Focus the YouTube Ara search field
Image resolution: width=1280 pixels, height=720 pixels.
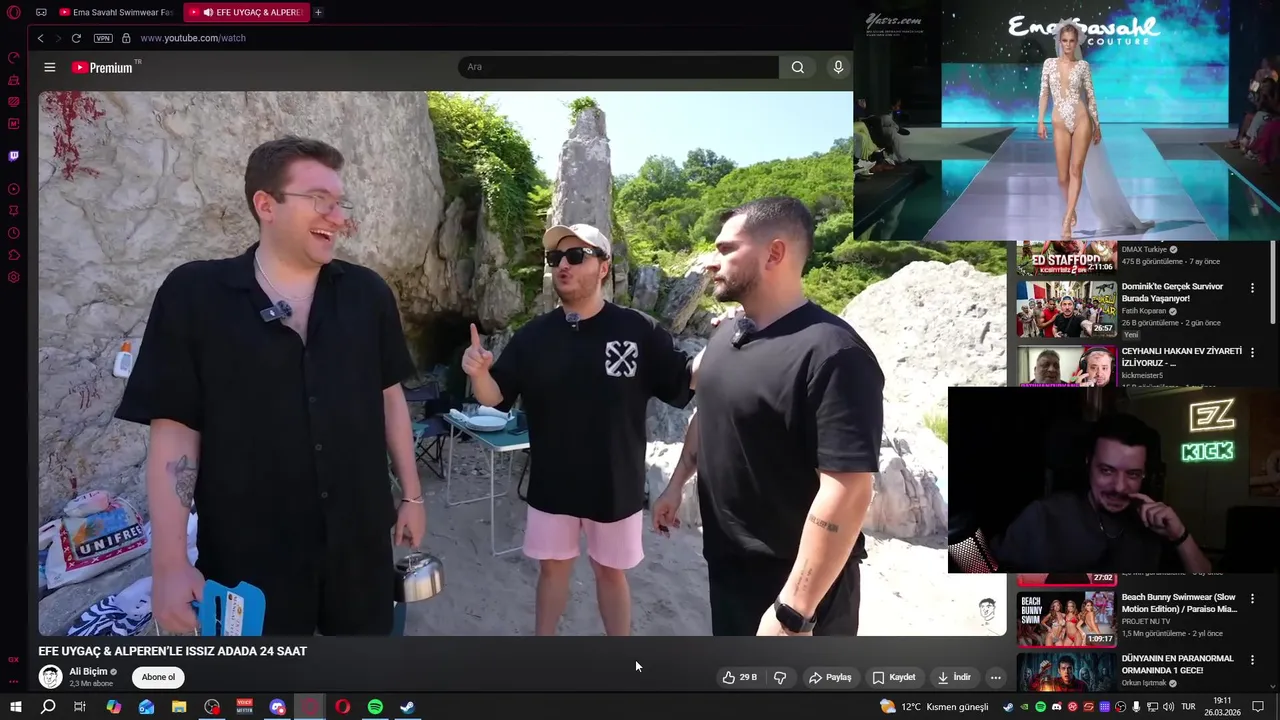(618, 67)
